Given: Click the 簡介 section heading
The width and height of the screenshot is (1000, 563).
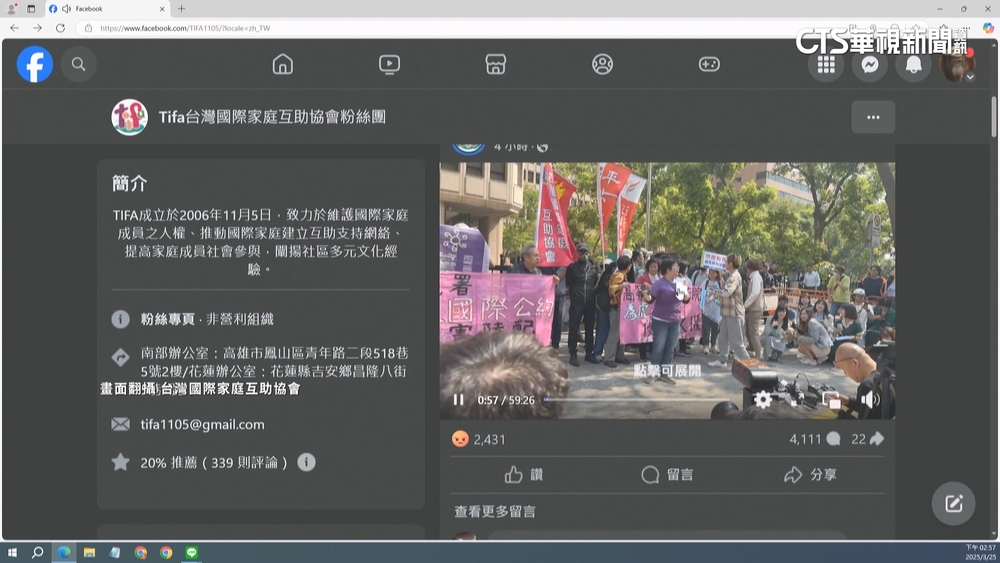Looking at the screenshot, I should tap(129, 184).
